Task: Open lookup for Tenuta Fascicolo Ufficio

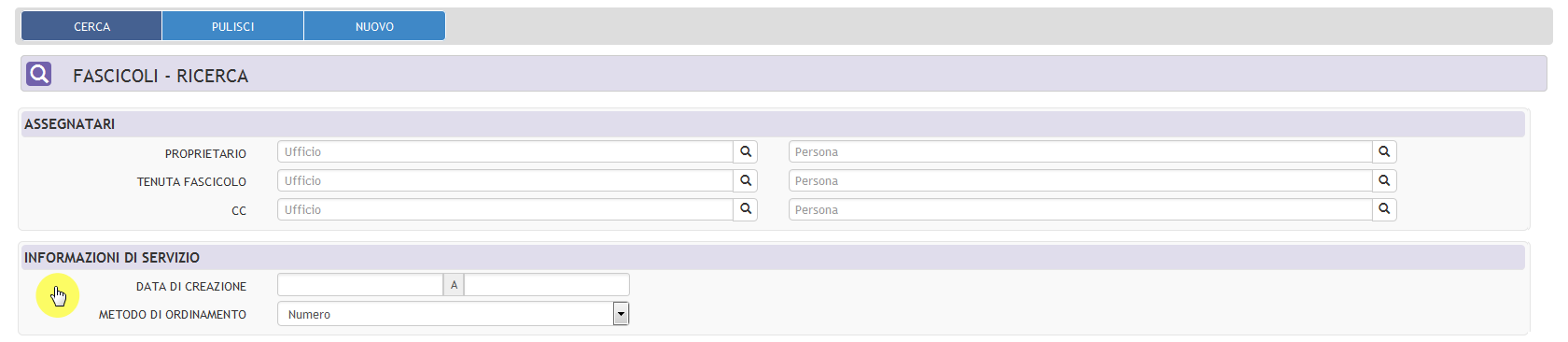Action: pos(746,180)
